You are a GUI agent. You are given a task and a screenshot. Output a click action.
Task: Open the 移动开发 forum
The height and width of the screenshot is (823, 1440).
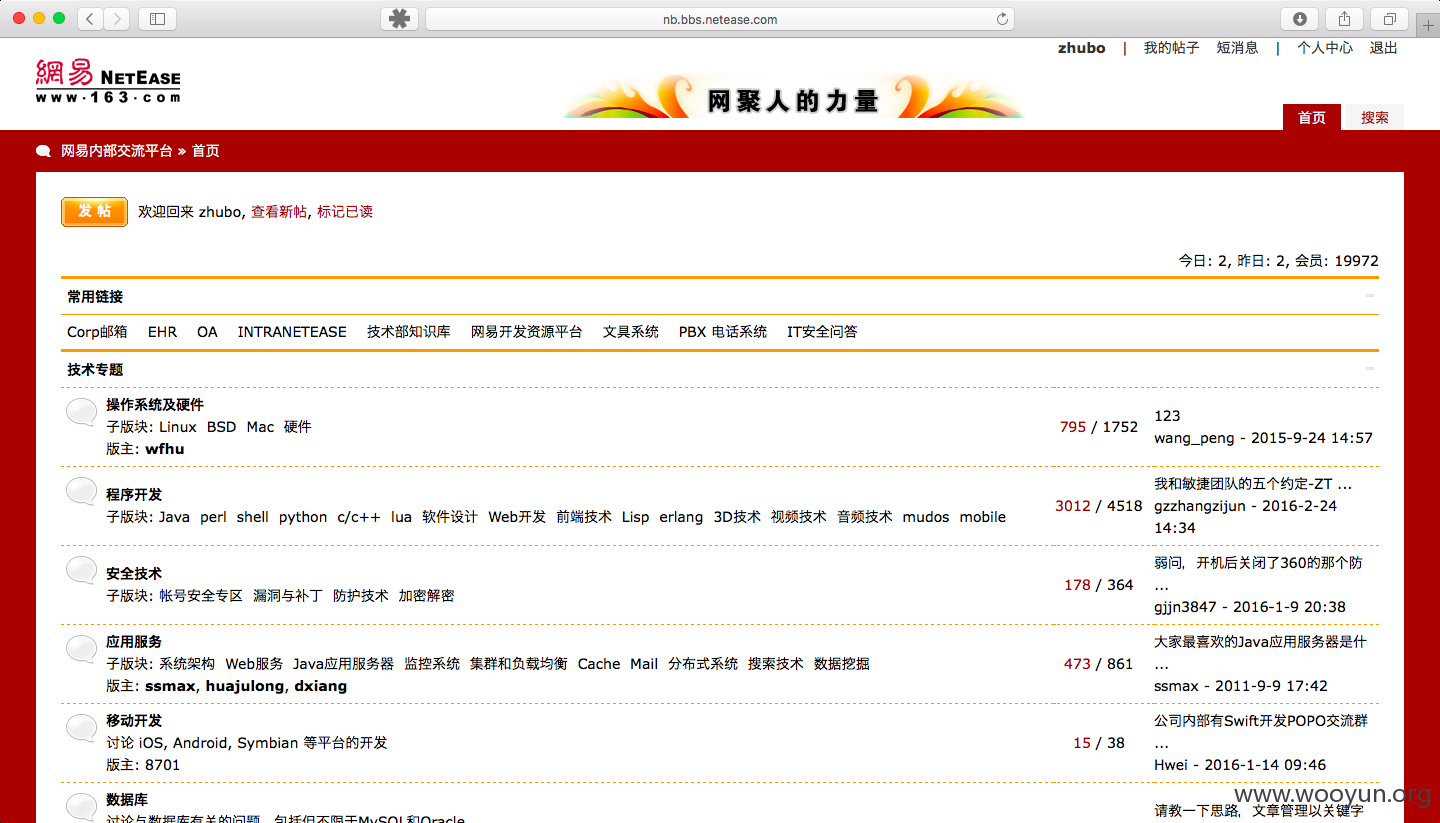pyautogui.click(x=134, y=721)
